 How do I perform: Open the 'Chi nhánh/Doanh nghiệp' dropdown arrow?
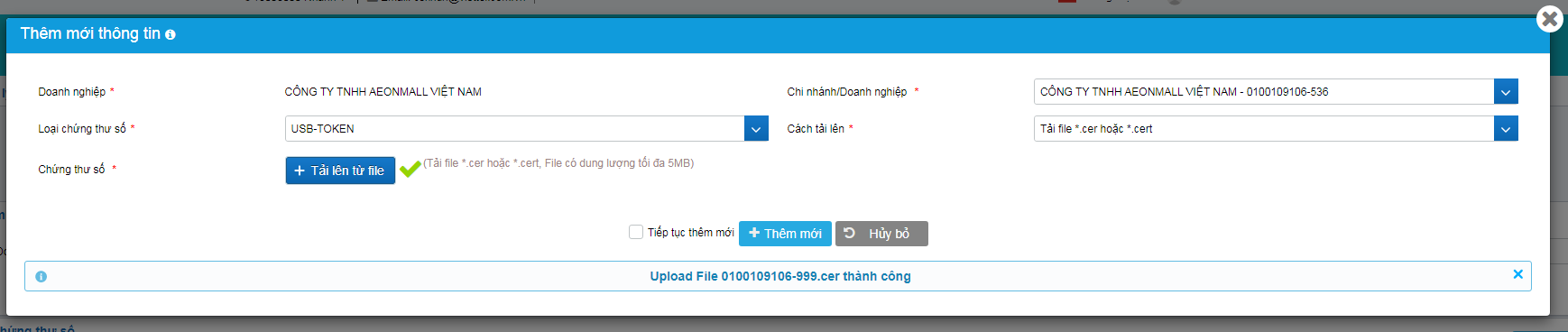tap(1506, 92)
